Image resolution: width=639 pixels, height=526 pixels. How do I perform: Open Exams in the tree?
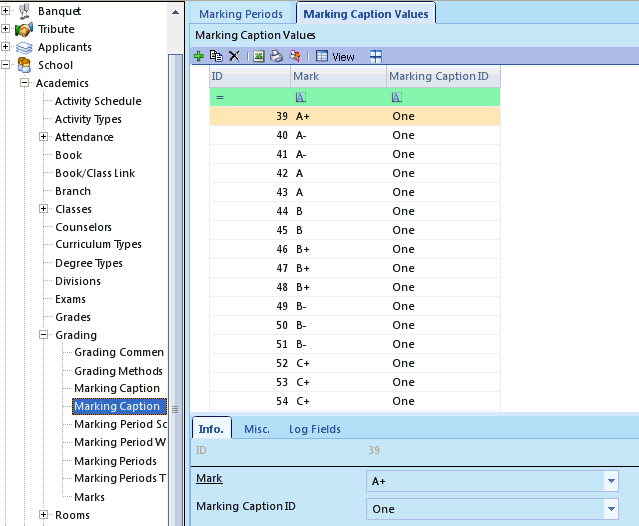point(71,299)
